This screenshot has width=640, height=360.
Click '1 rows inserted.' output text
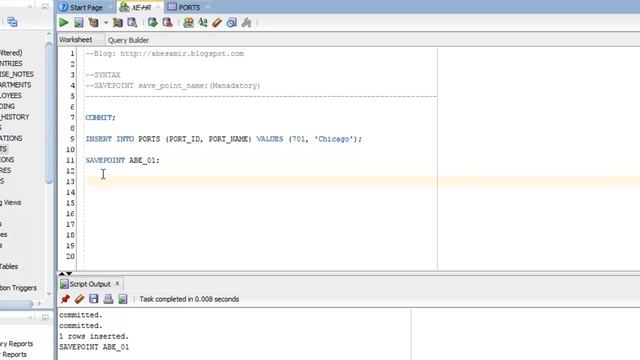tap(94, 336)
